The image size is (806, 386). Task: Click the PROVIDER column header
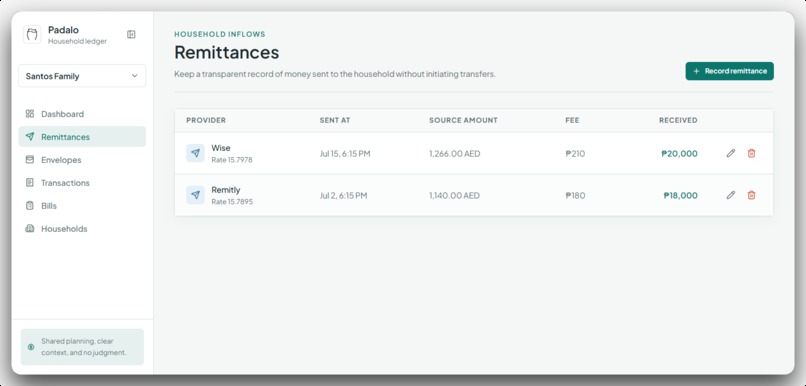click(206, 120)
